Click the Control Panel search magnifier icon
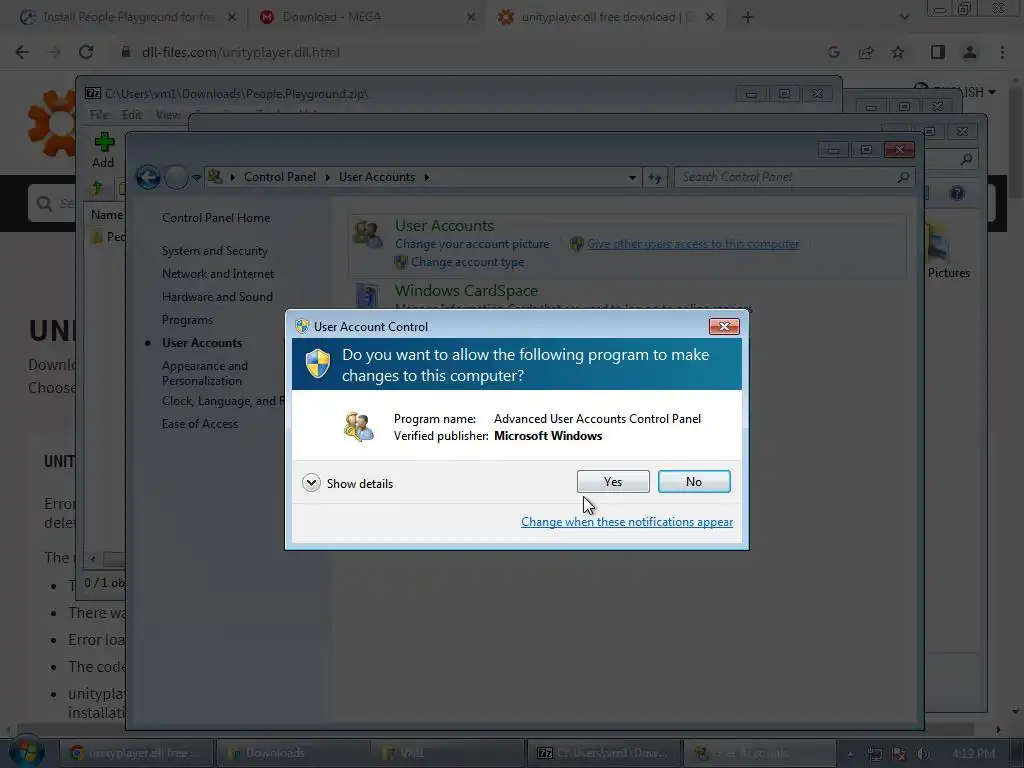The height and width of the screenshot is (768, 1024). (903, 177)
